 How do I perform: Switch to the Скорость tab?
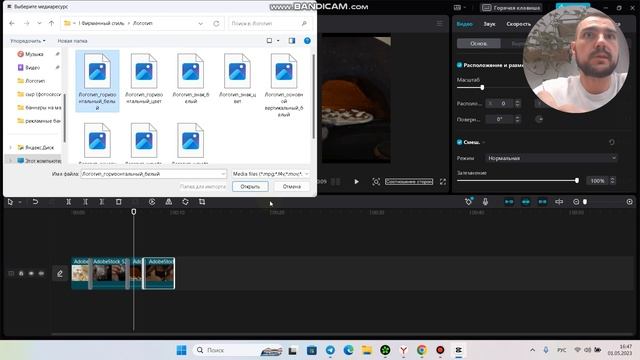(x=519, y=24)
